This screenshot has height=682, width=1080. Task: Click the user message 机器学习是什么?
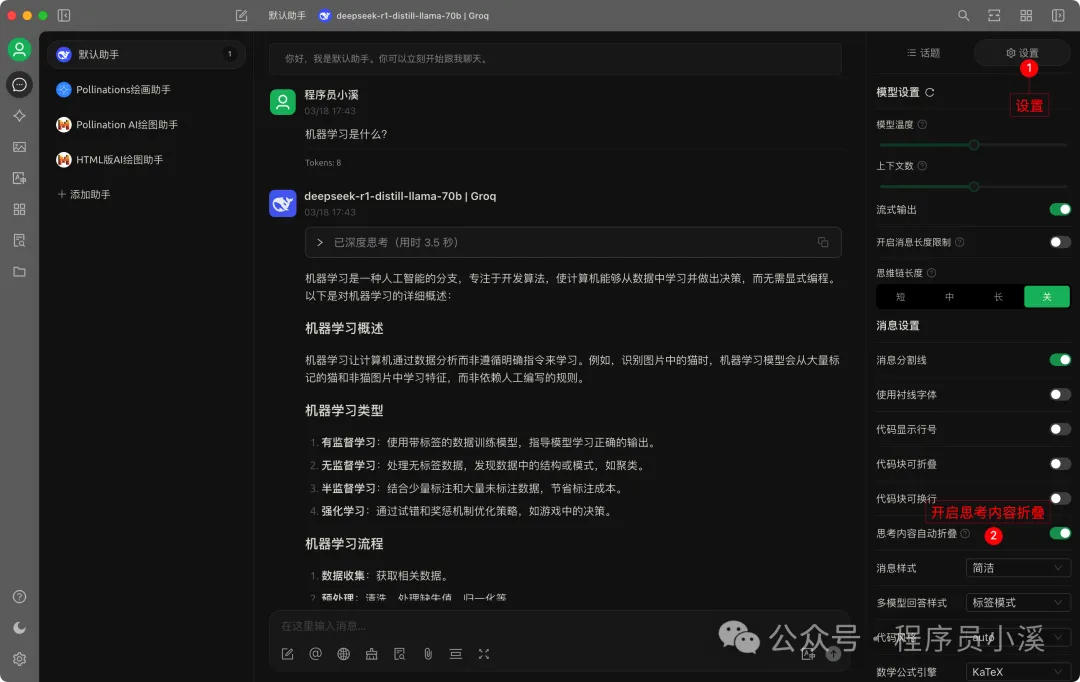tap(346, 134)
